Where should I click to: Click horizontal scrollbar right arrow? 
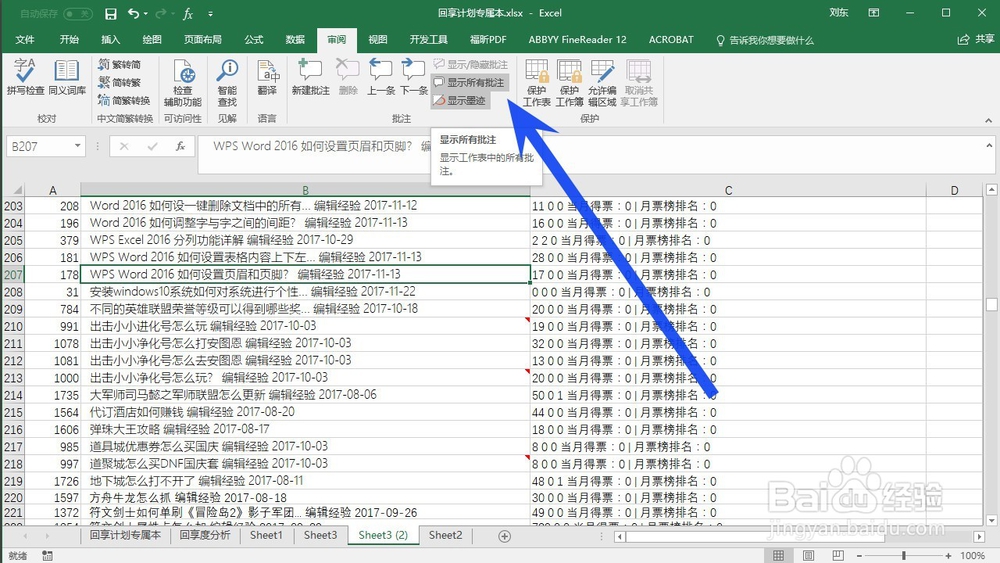[980, 537]
